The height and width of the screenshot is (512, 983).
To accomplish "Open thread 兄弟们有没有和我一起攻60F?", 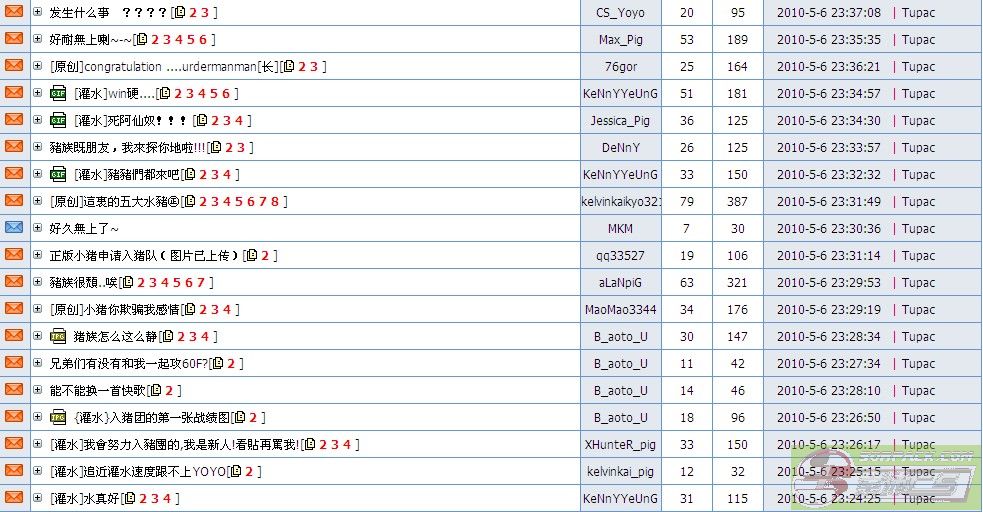I will tap(128, 363).
